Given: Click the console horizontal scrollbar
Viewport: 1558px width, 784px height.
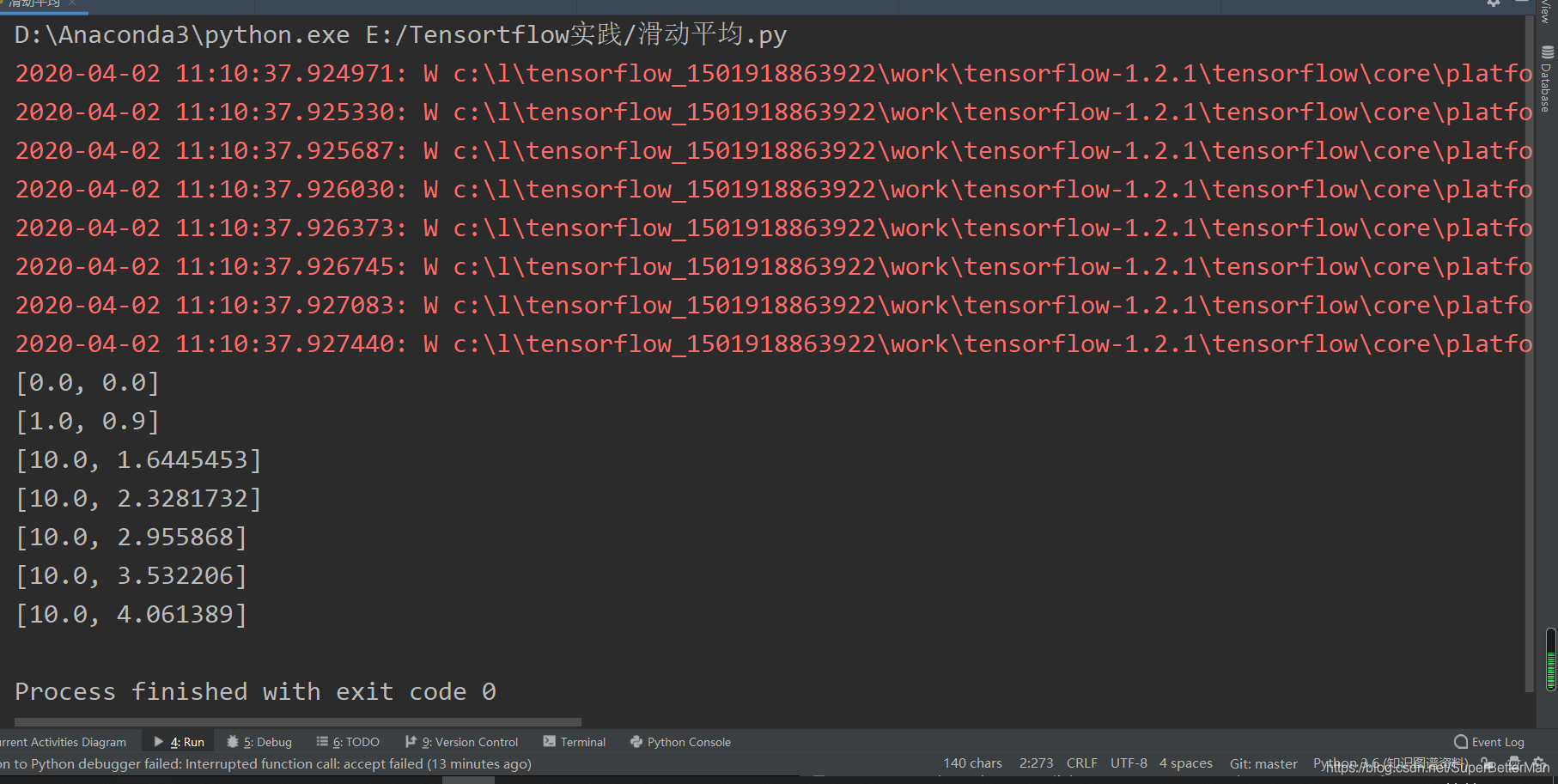Looking at the screenshot, I should tap(298, 722).
